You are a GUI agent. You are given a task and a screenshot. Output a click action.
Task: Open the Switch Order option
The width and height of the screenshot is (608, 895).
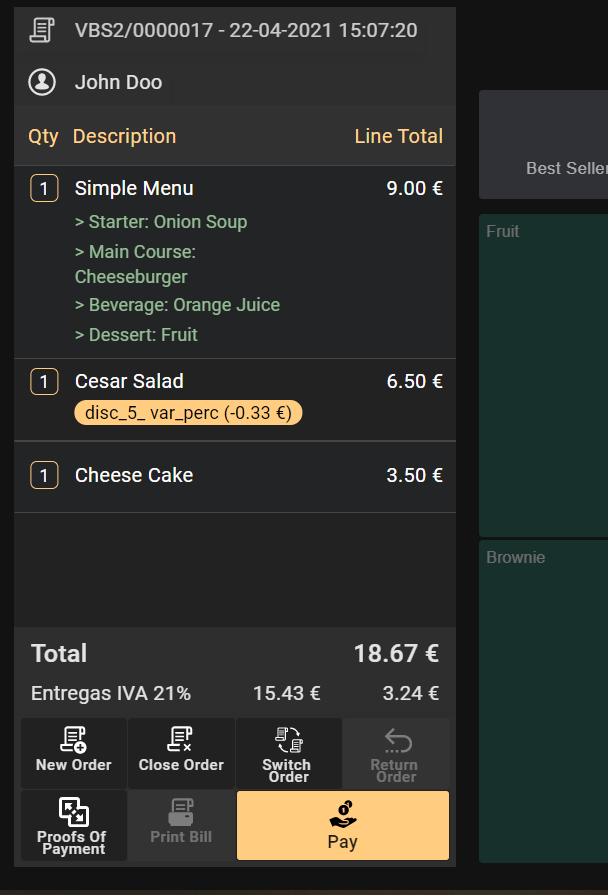click(x=288, y=752)
